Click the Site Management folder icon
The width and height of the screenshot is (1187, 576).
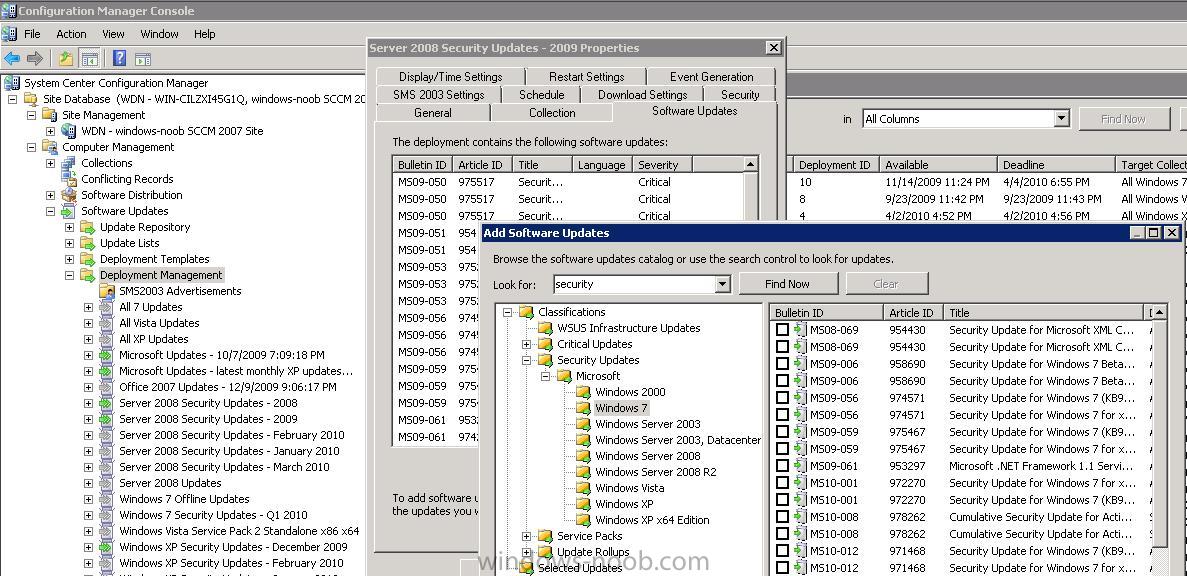[50, 115]
